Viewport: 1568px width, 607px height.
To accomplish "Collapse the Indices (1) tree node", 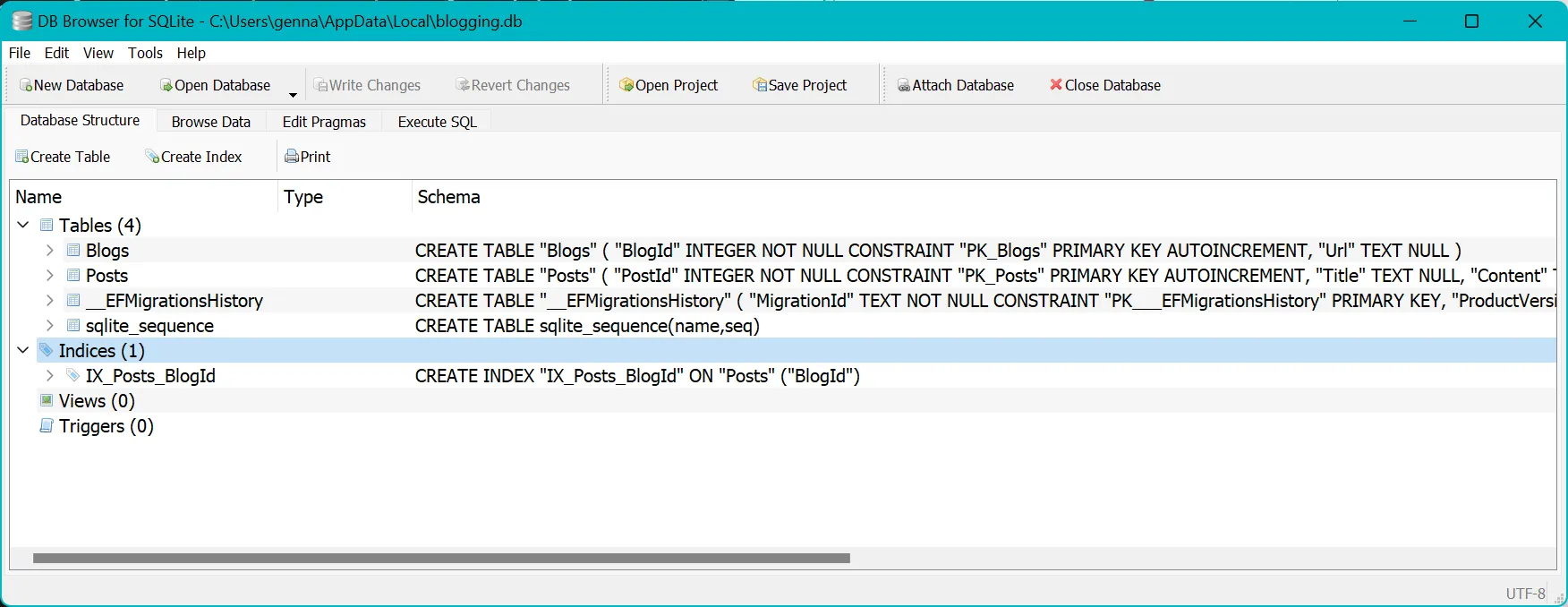I will 23,350.
